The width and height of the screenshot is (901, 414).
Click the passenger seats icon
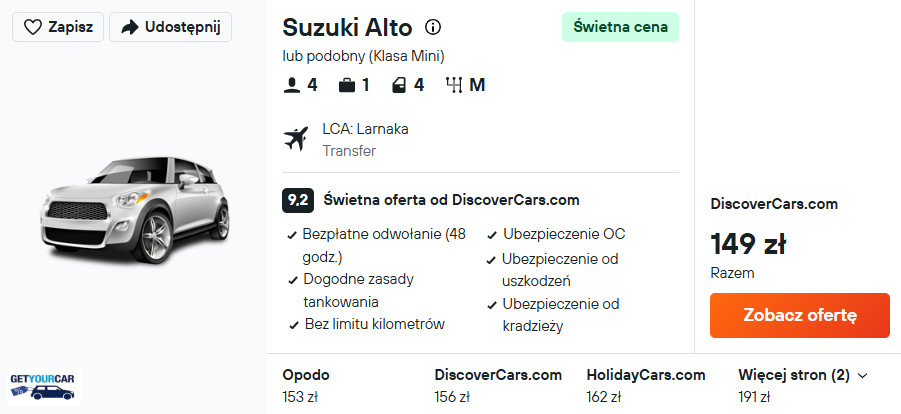click(292, 86)
